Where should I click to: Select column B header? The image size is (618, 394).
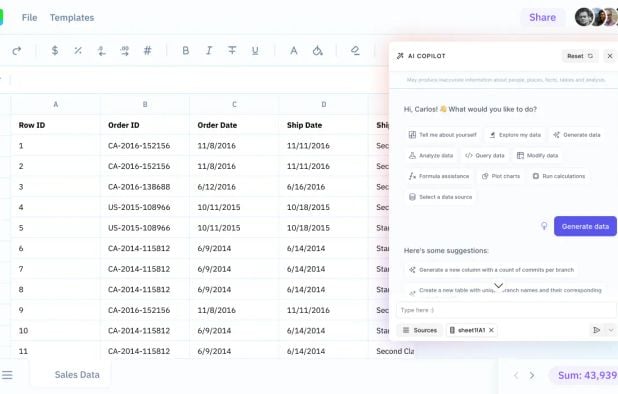tap(145, 104)
